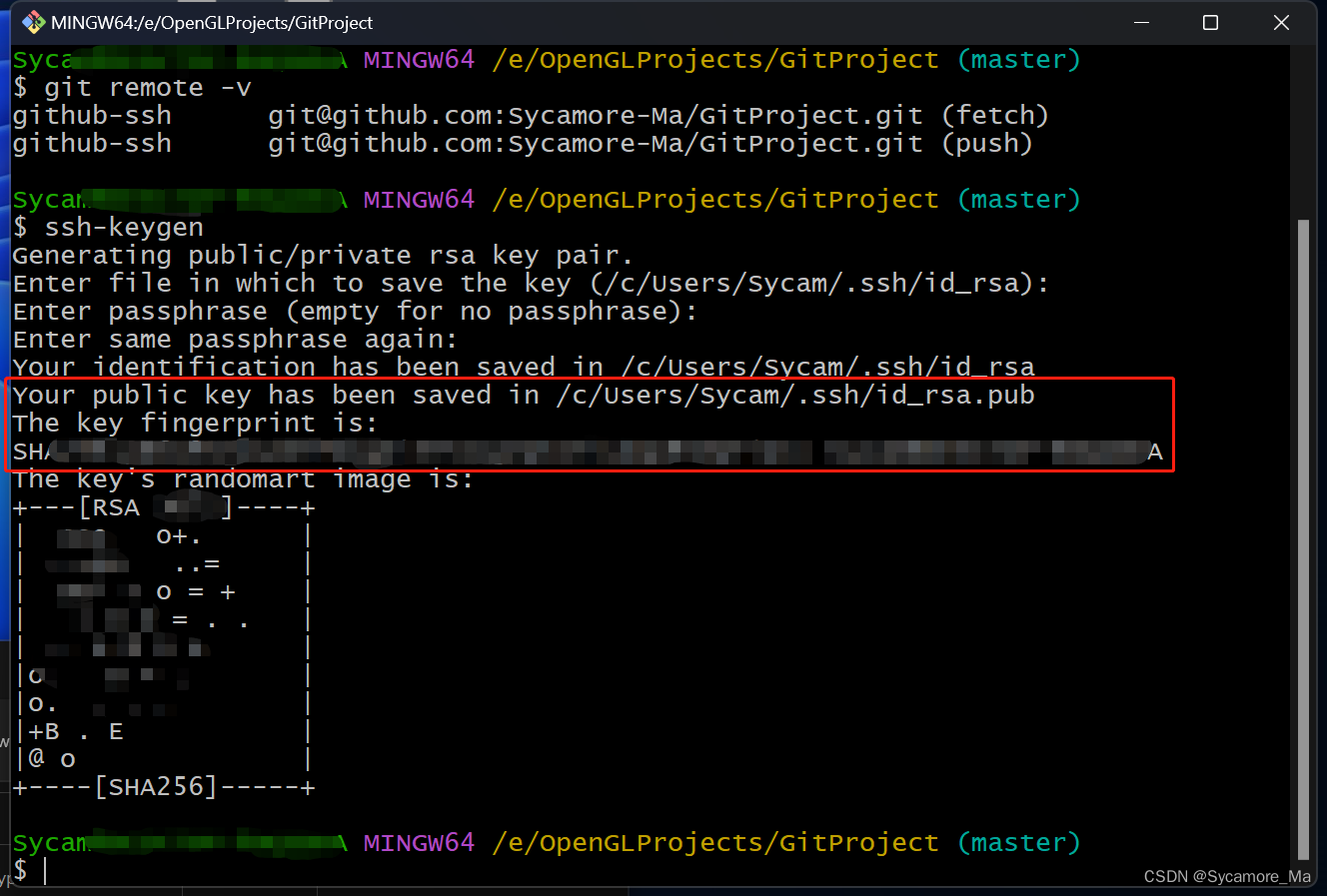Click 'The key's randomart image is:' line
Viewport: 1327px width, 896px height.
243,479
